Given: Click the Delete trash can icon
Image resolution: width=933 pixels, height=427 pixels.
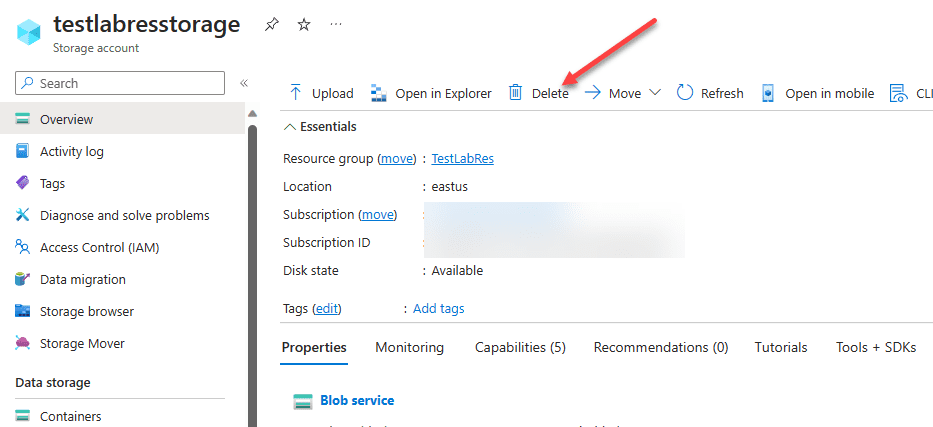Looking at the screenshot, I should [515, 93].
